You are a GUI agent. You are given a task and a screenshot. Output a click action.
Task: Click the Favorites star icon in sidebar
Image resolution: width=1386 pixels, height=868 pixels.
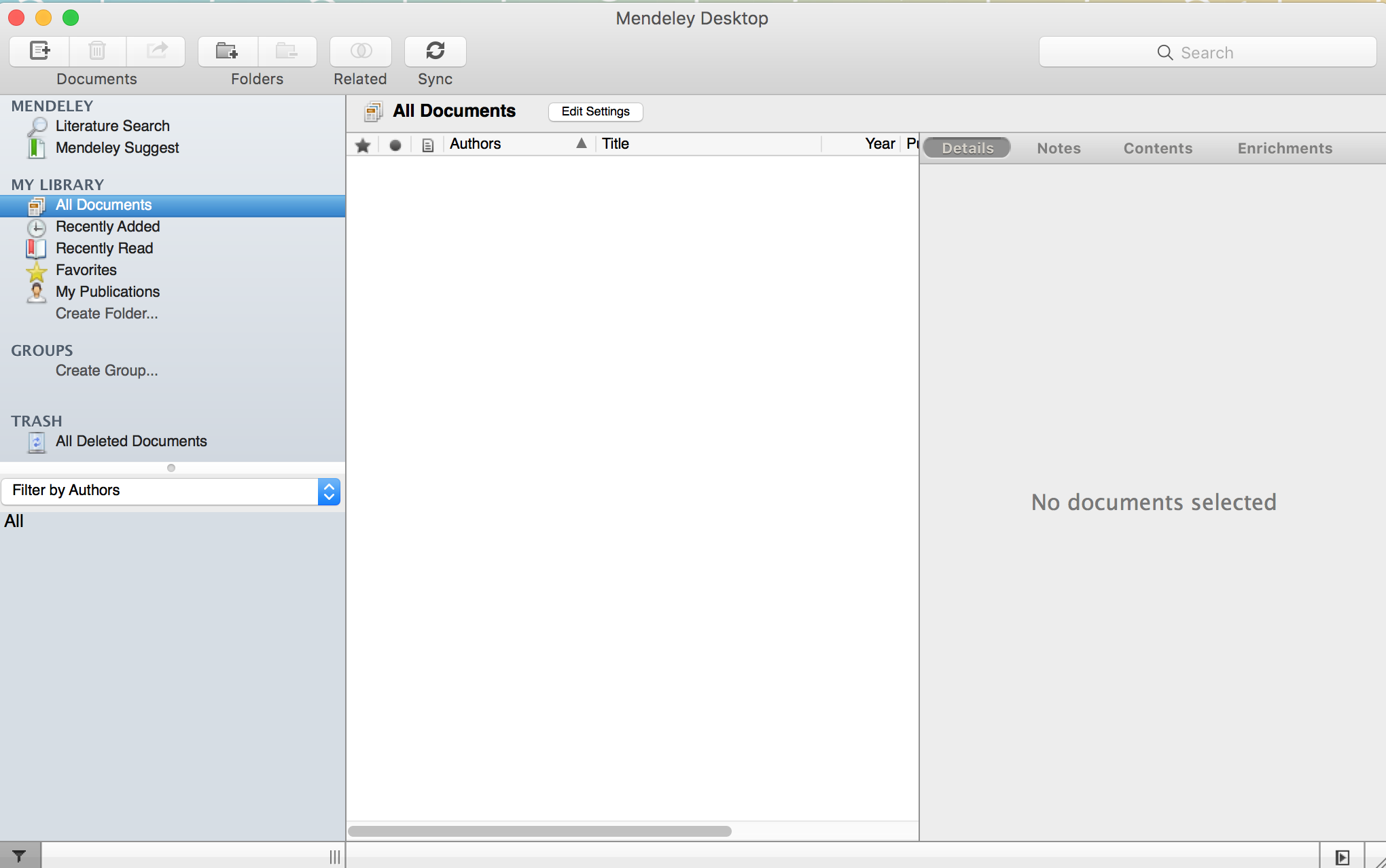coord(37,271)
